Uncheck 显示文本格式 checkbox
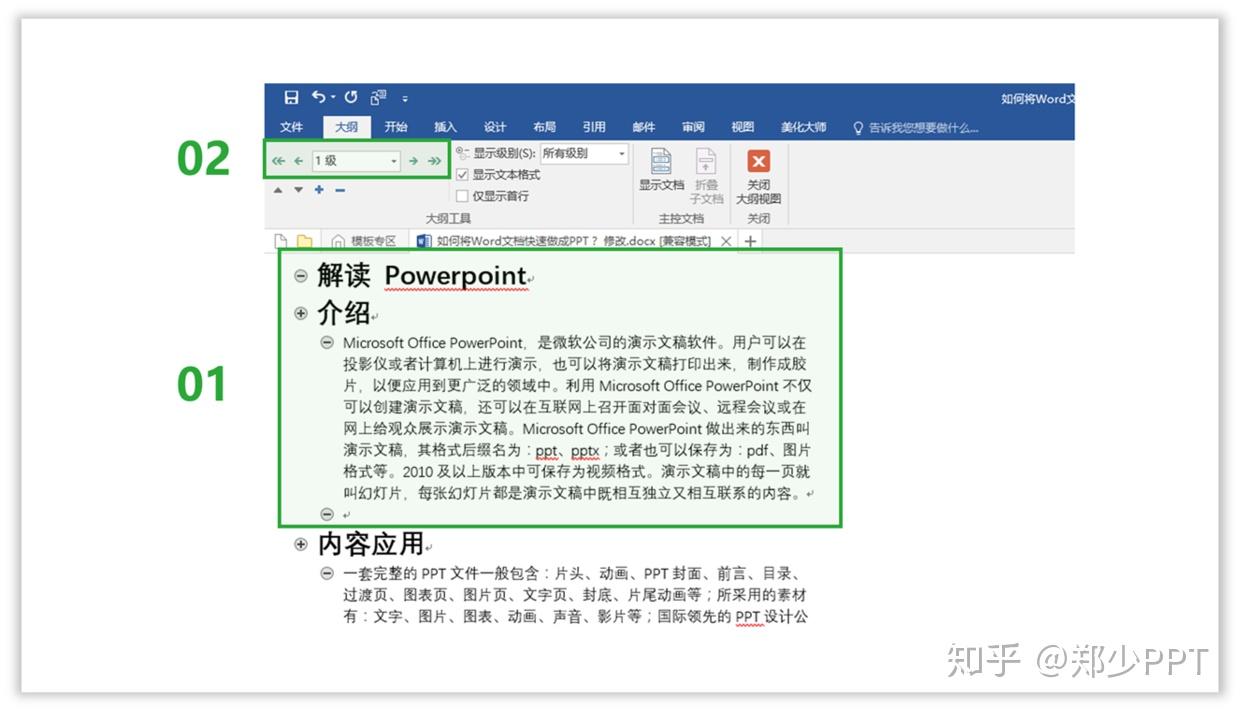This screenshot has width=1240, height=711. click(x=462, y=175)
